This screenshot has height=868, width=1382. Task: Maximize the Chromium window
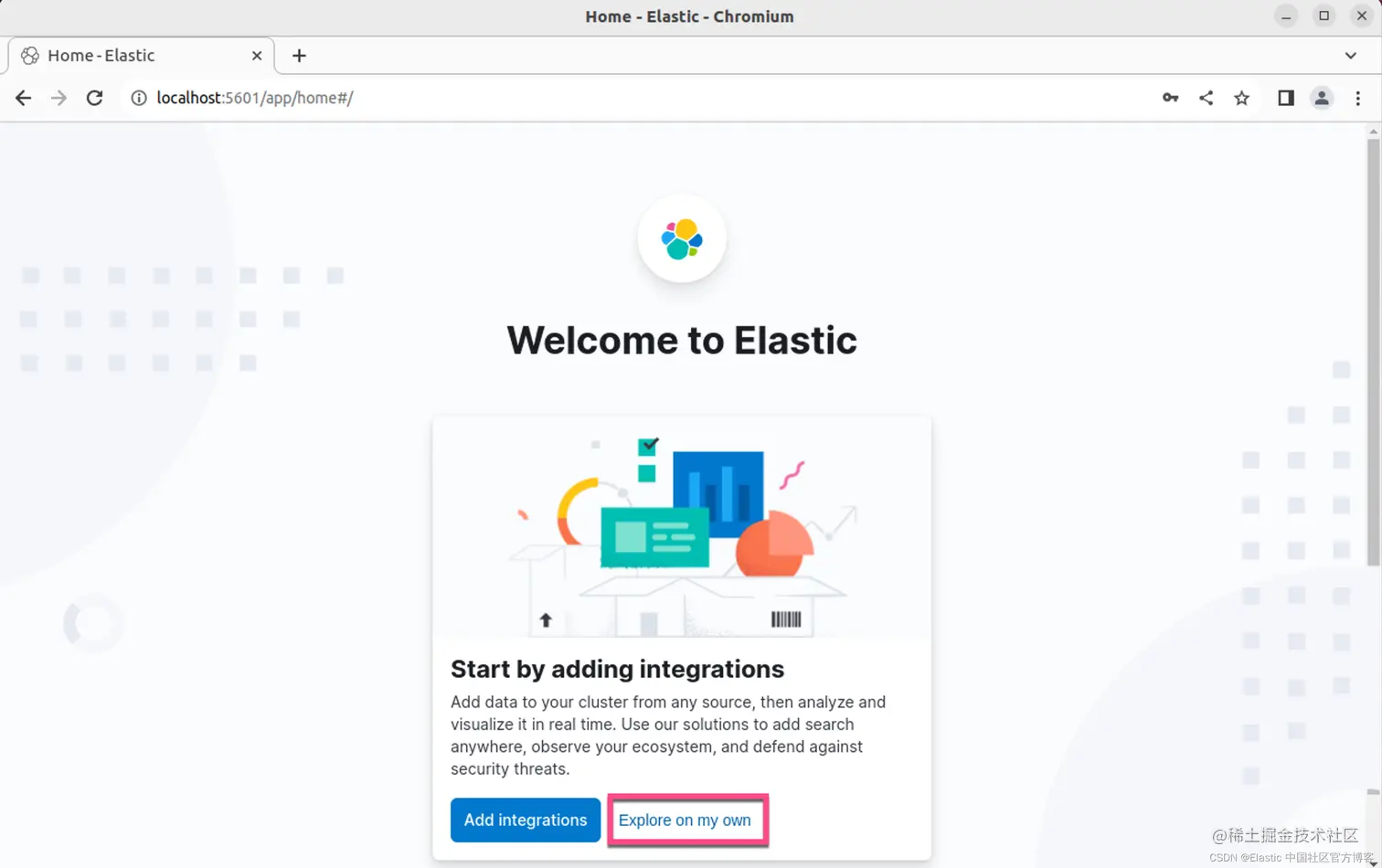[1324, 16]
